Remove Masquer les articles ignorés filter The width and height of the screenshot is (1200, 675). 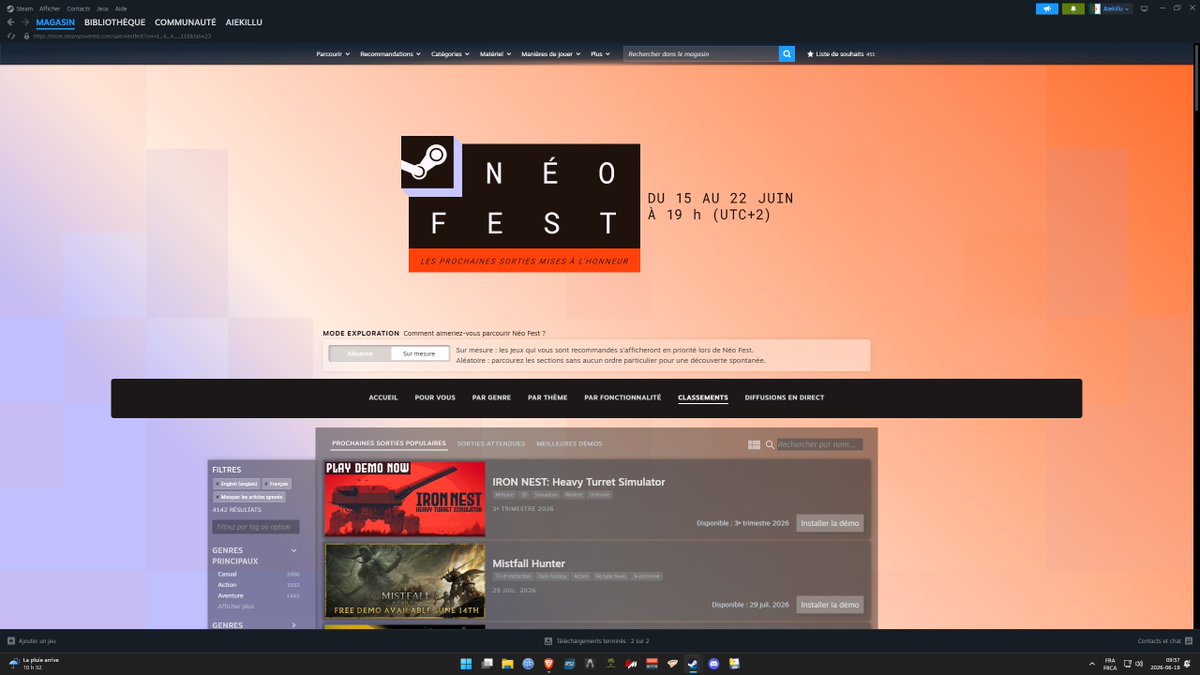[x=249, y=497]
